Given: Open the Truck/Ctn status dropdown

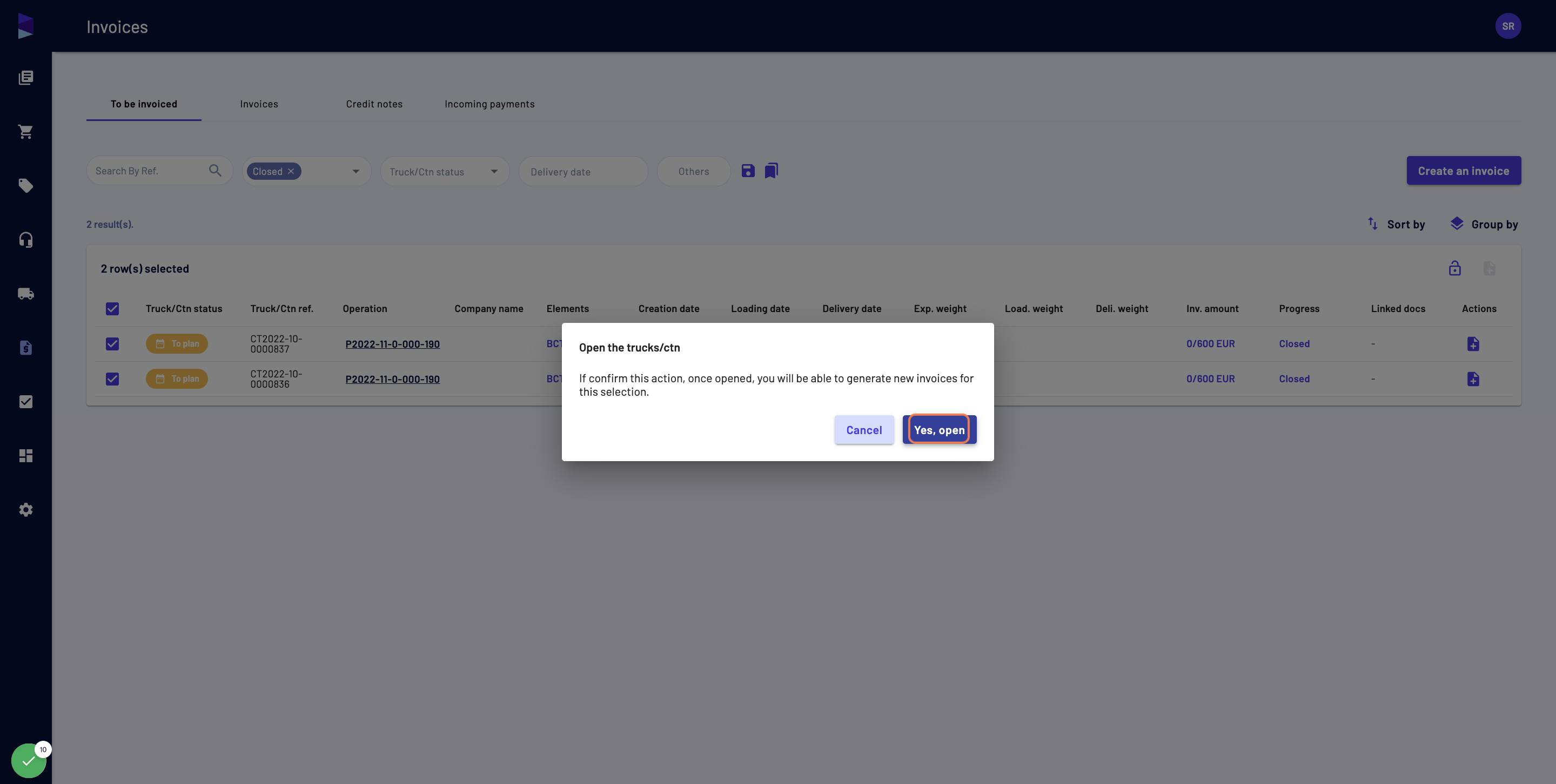Looking at the screenshot, I should pyautogui.click(x=445, y=171).
